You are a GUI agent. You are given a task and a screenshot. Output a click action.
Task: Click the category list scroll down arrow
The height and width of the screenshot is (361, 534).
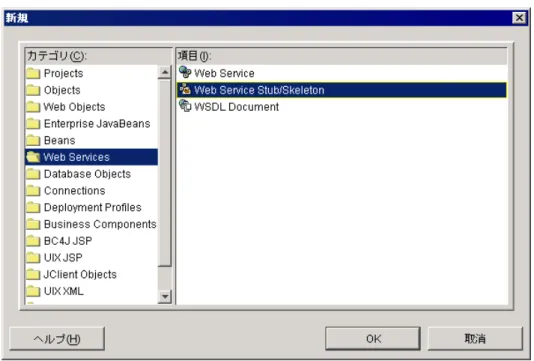(x=165, y=297)
